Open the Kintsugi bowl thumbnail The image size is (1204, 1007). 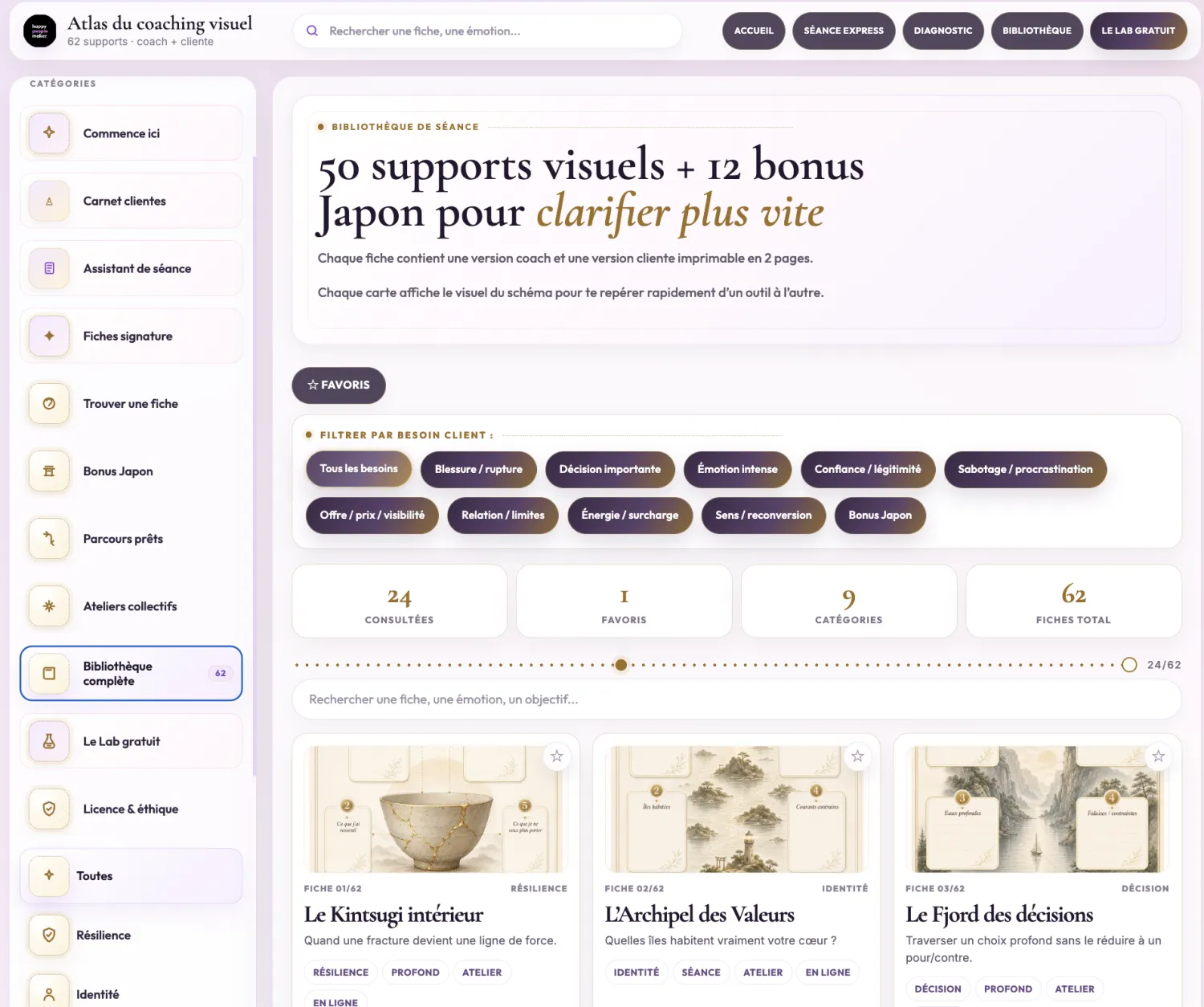coord(436,809)
